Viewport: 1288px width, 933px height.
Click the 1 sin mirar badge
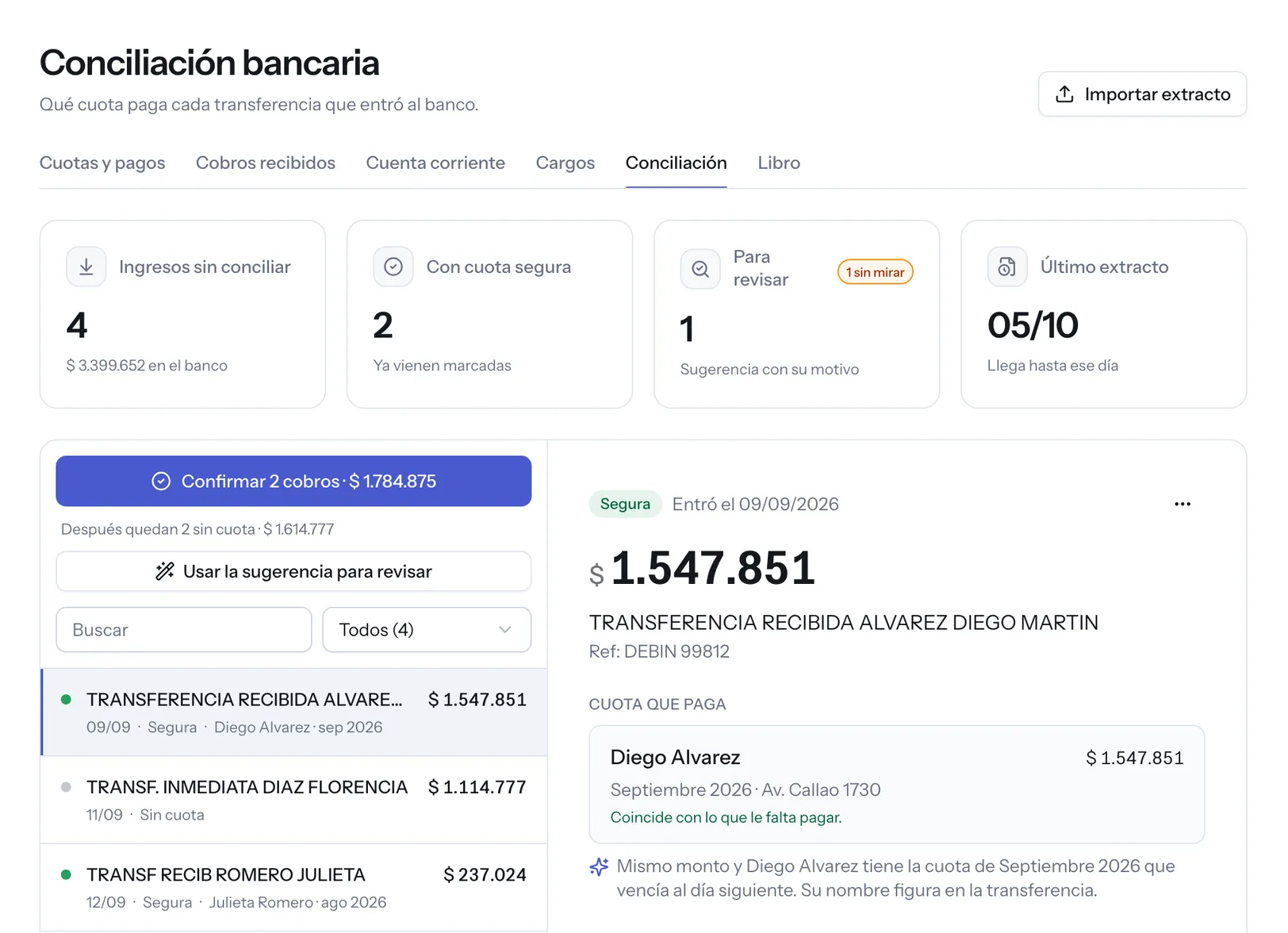[x=876, y=272]
